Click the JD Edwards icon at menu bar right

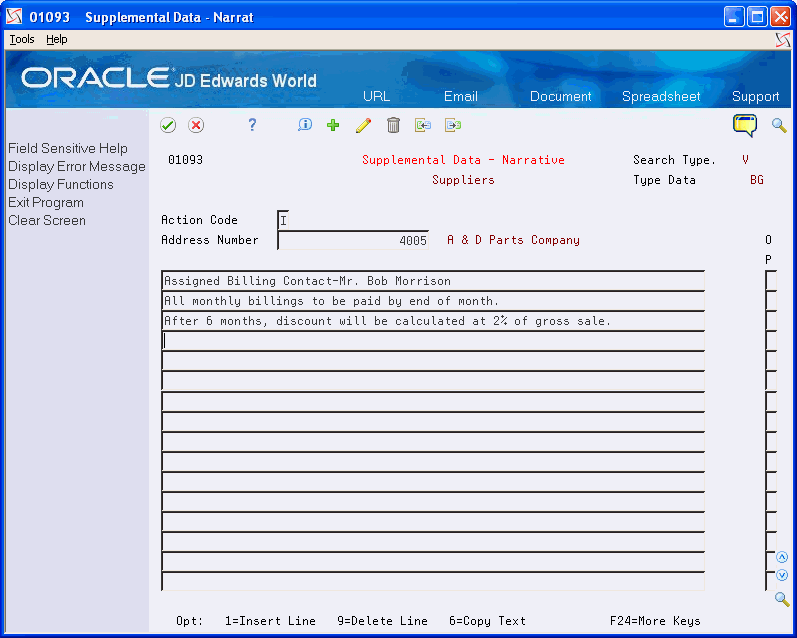click(x=783, y=40)
